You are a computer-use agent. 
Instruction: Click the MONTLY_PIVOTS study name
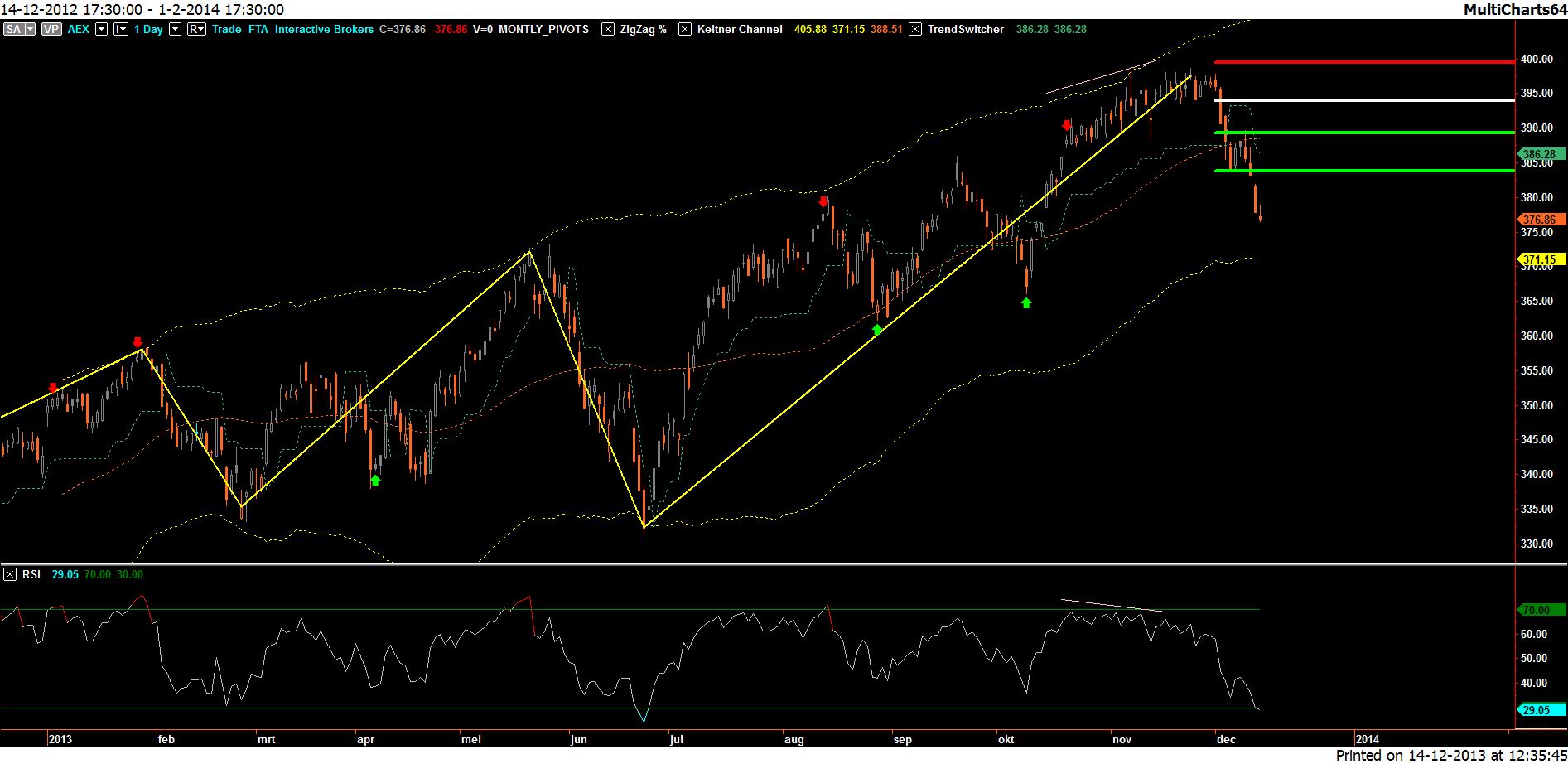(x=543, y=29)
